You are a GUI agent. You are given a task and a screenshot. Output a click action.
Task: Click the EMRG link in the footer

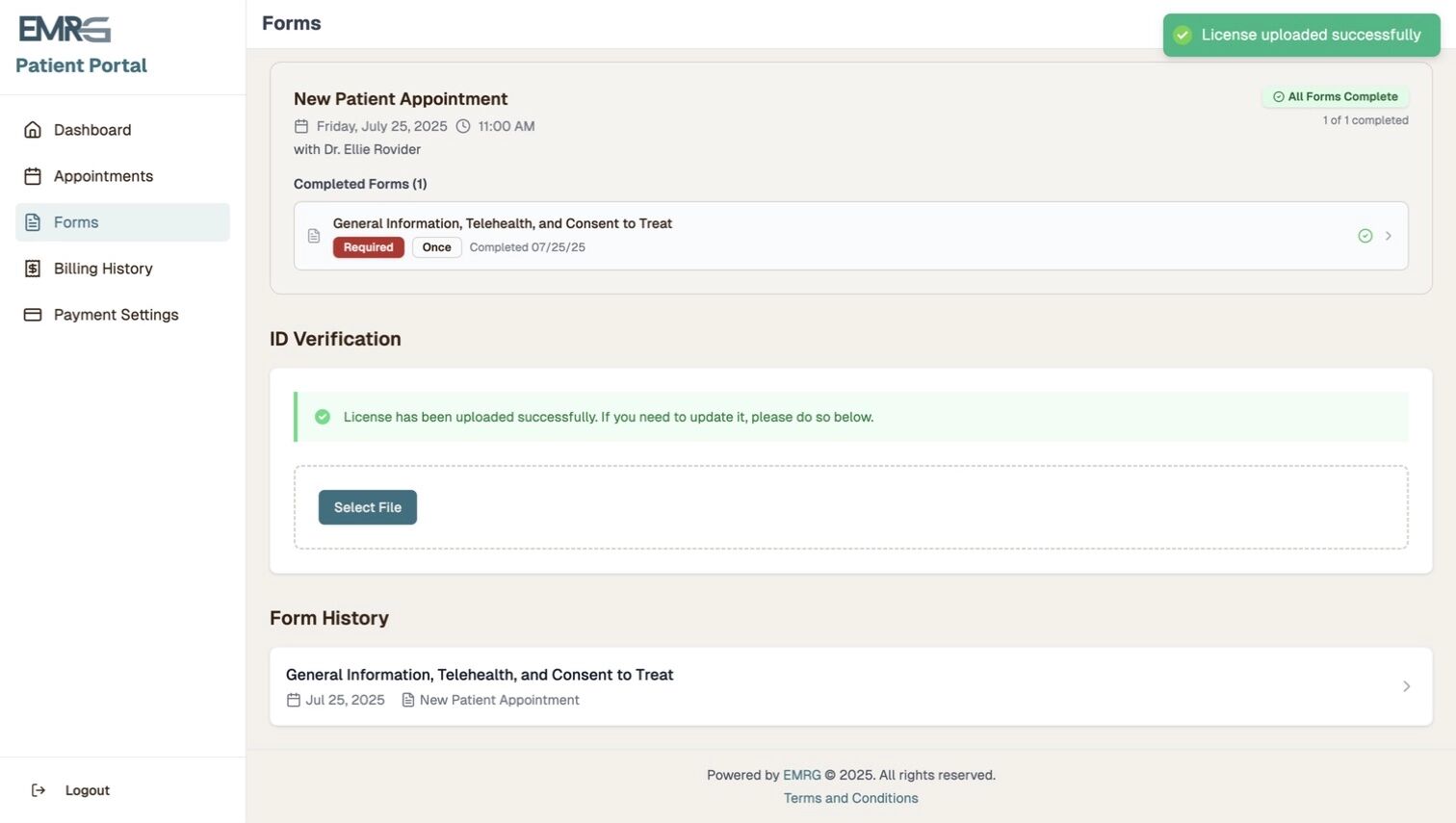pos(802,775)
